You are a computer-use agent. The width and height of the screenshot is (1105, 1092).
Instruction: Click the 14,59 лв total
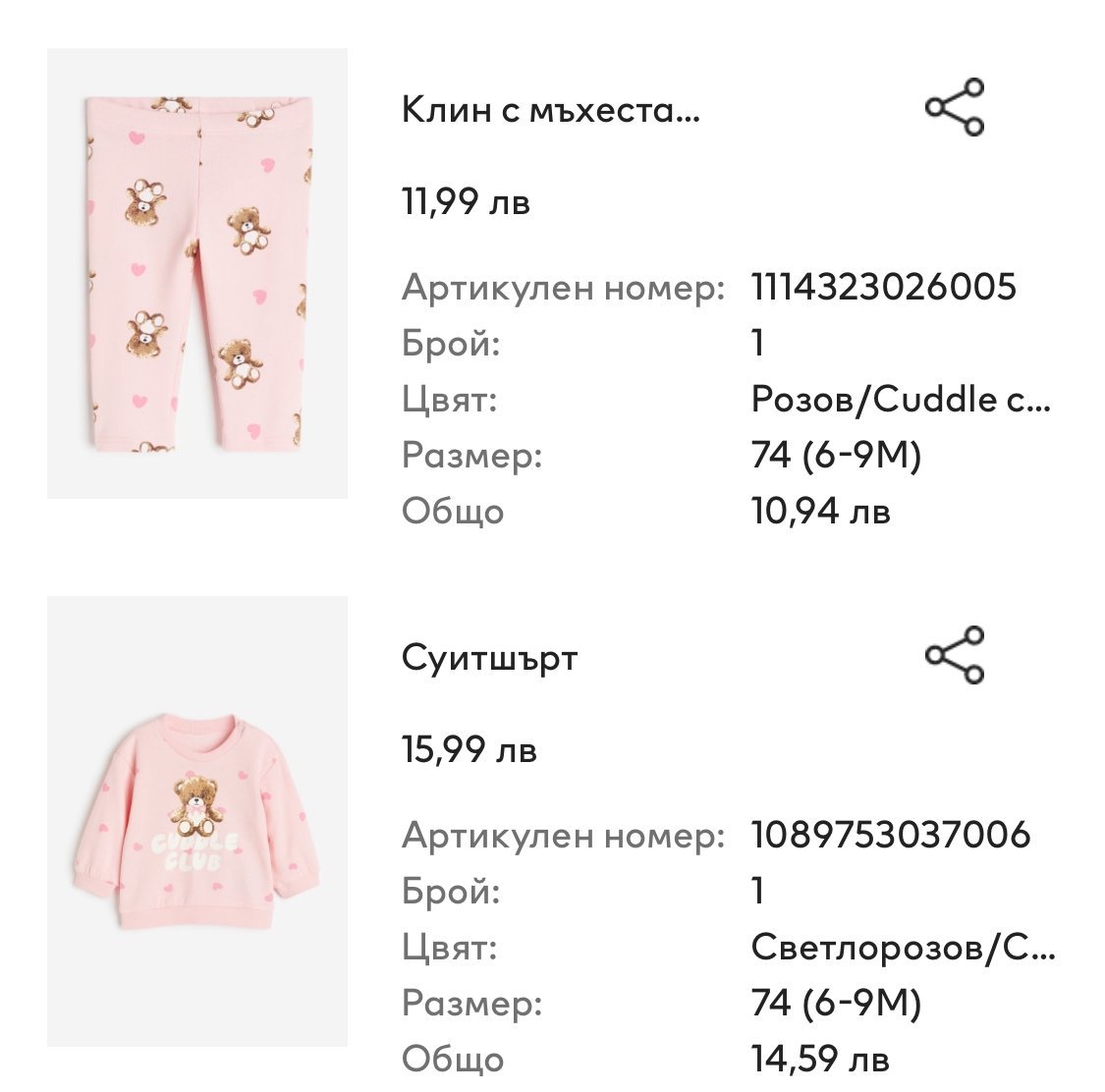click(x=820, y=1060)
